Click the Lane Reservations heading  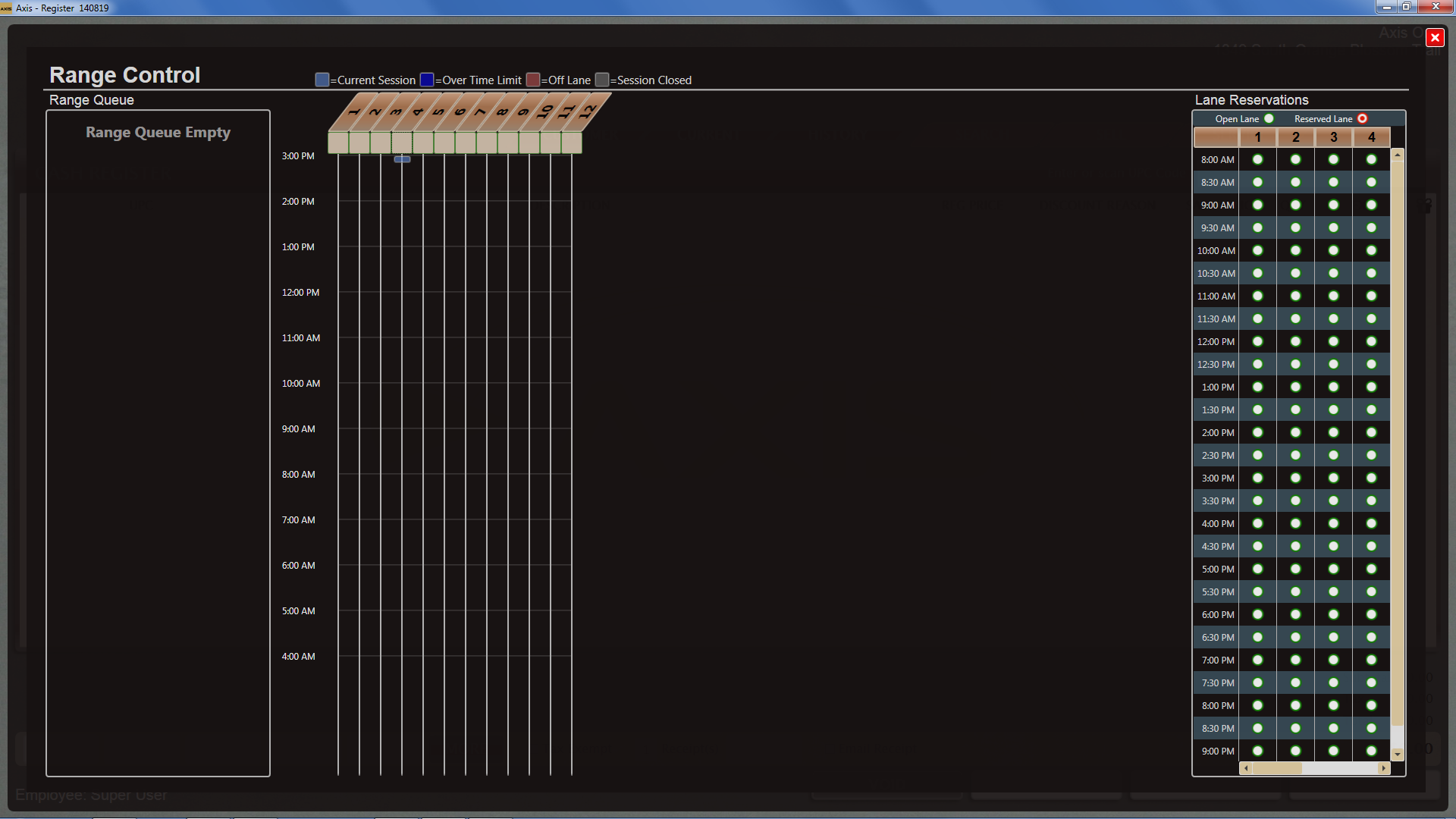1252,100
